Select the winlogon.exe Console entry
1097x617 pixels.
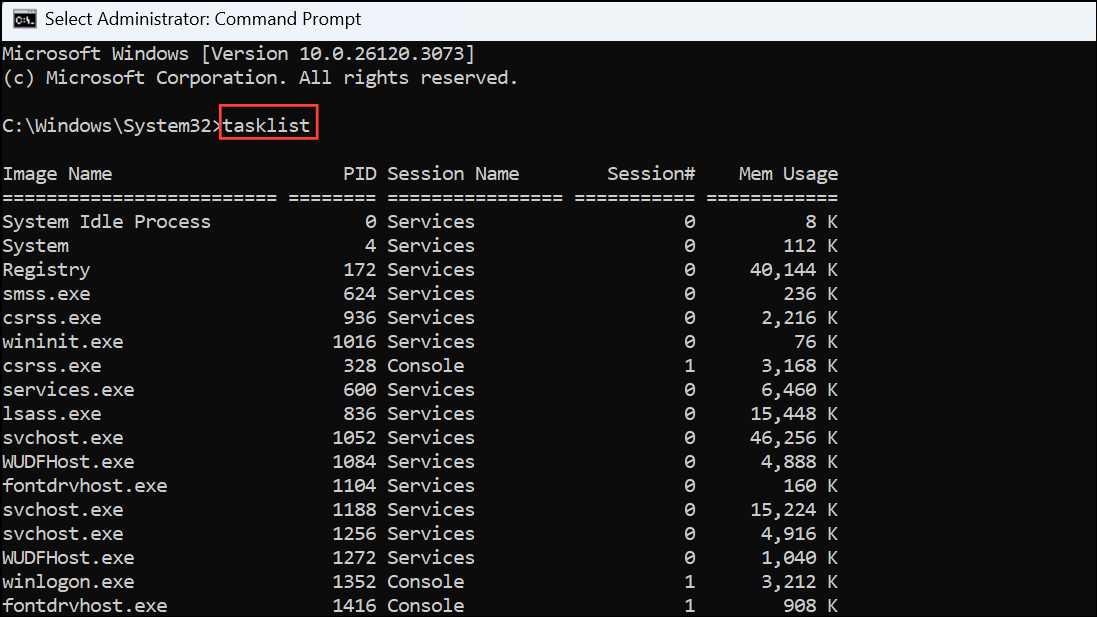coord(68,581)
